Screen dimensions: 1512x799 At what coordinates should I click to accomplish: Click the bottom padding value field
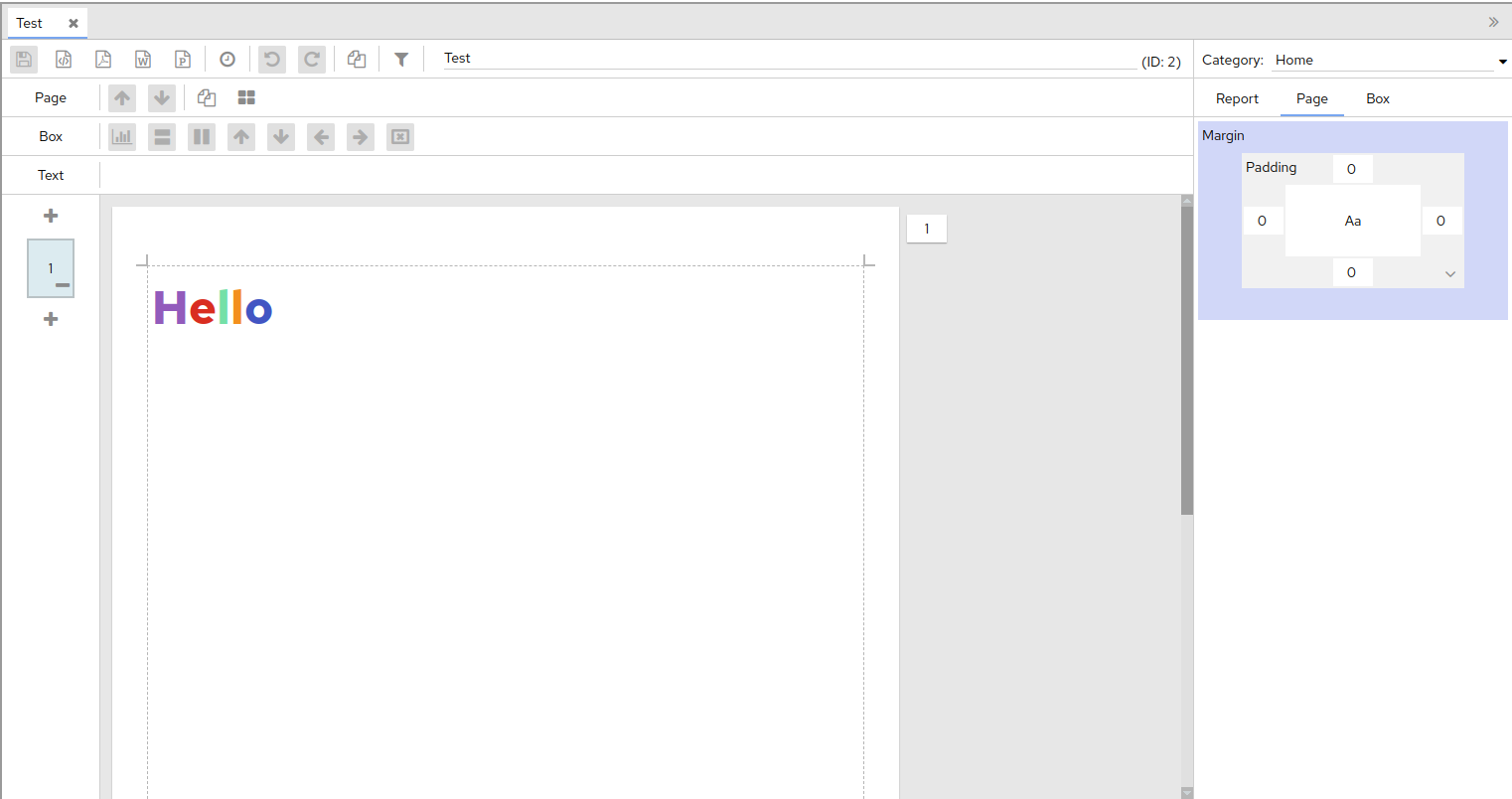coord(1352,272)
